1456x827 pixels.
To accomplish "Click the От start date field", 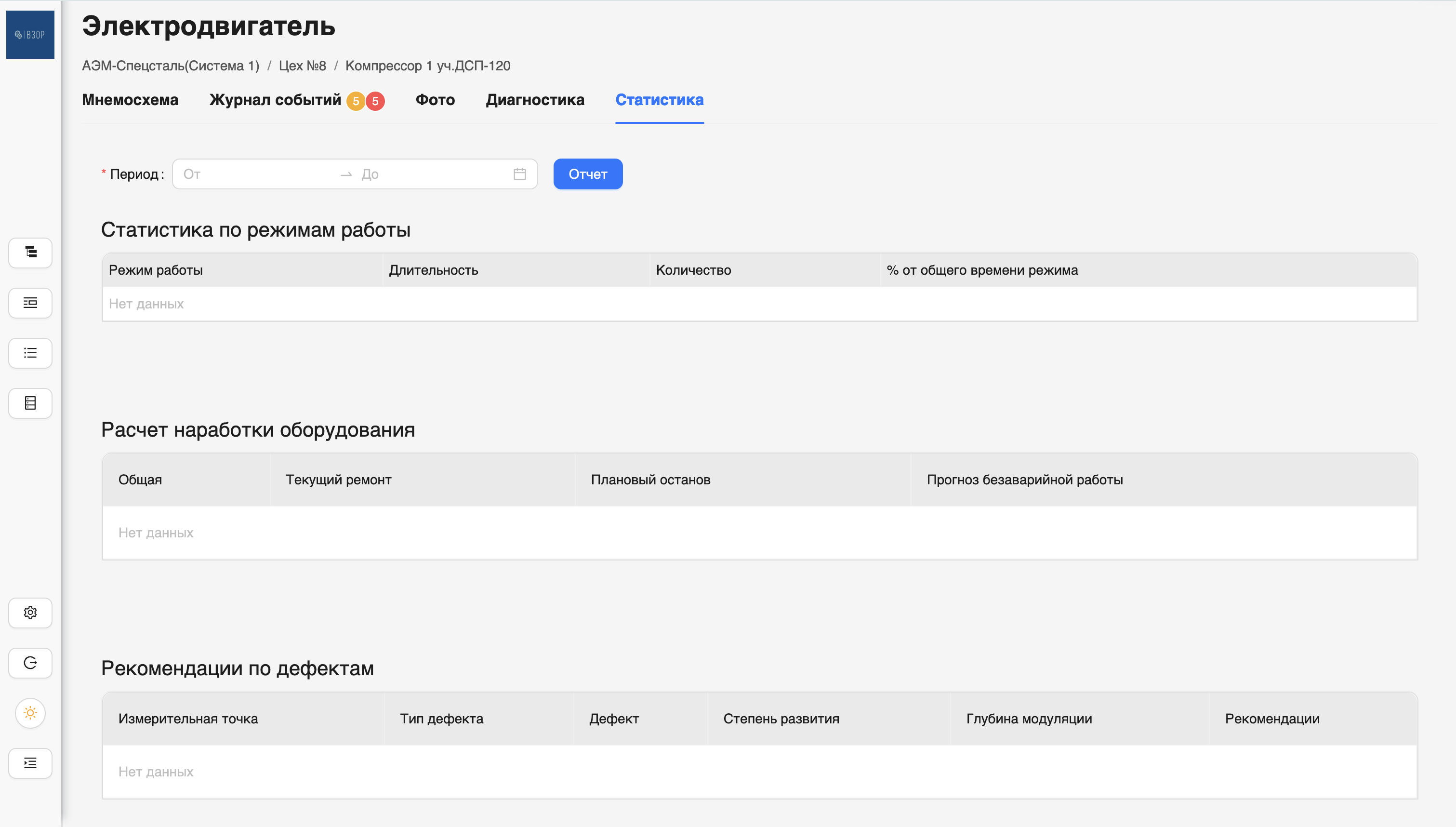I will pos(255,174).
